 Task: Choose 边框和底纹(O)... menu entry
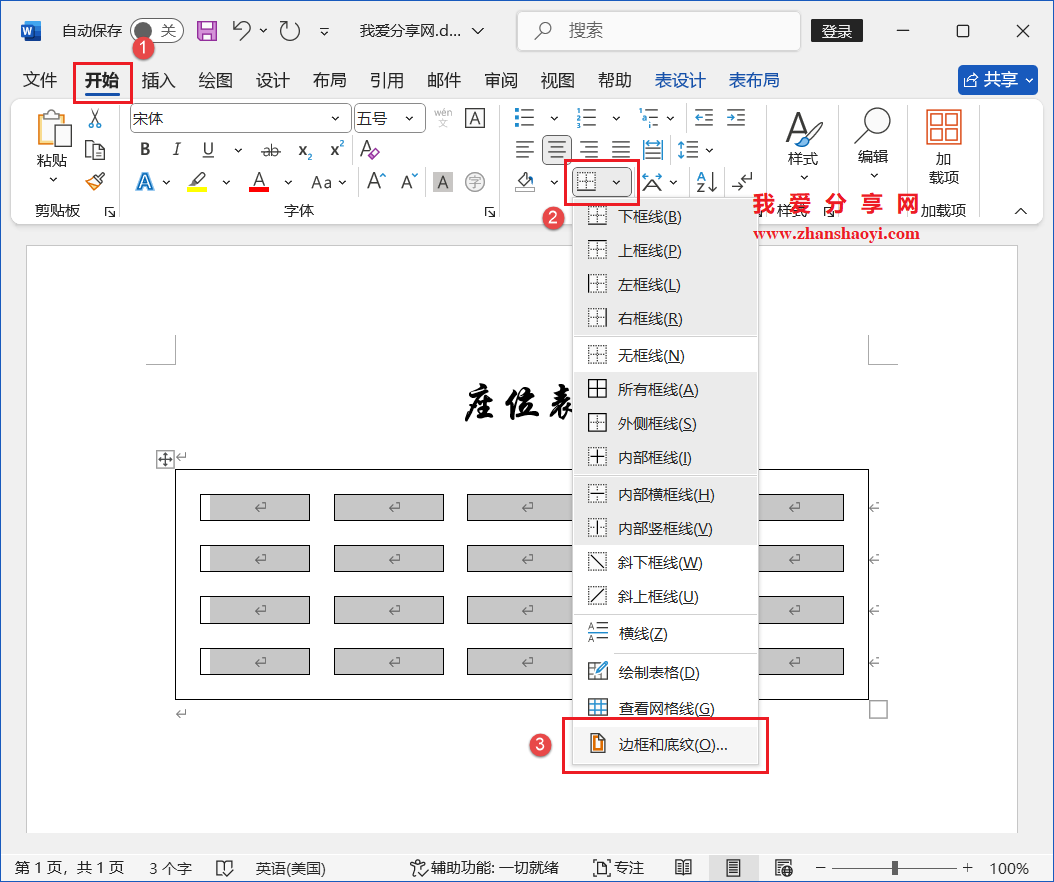[665, 744]
